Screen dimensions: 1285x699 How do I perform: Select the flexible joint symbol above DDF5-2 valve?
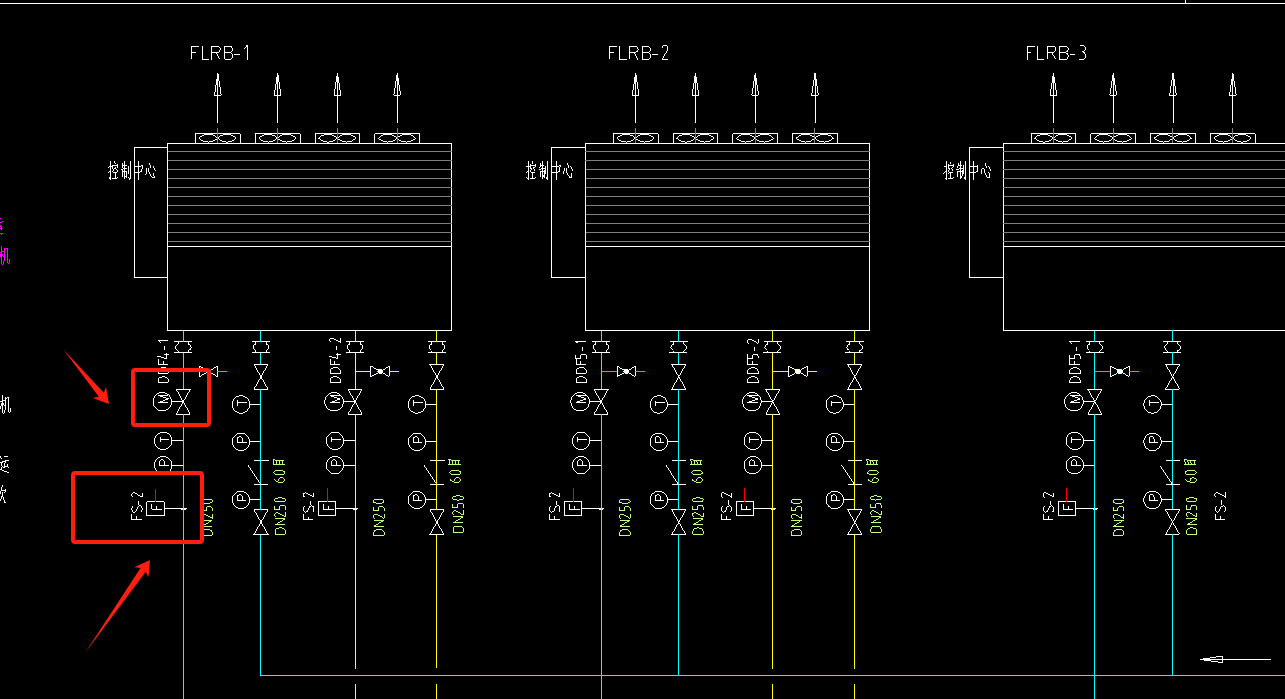[x=772, y=347]
